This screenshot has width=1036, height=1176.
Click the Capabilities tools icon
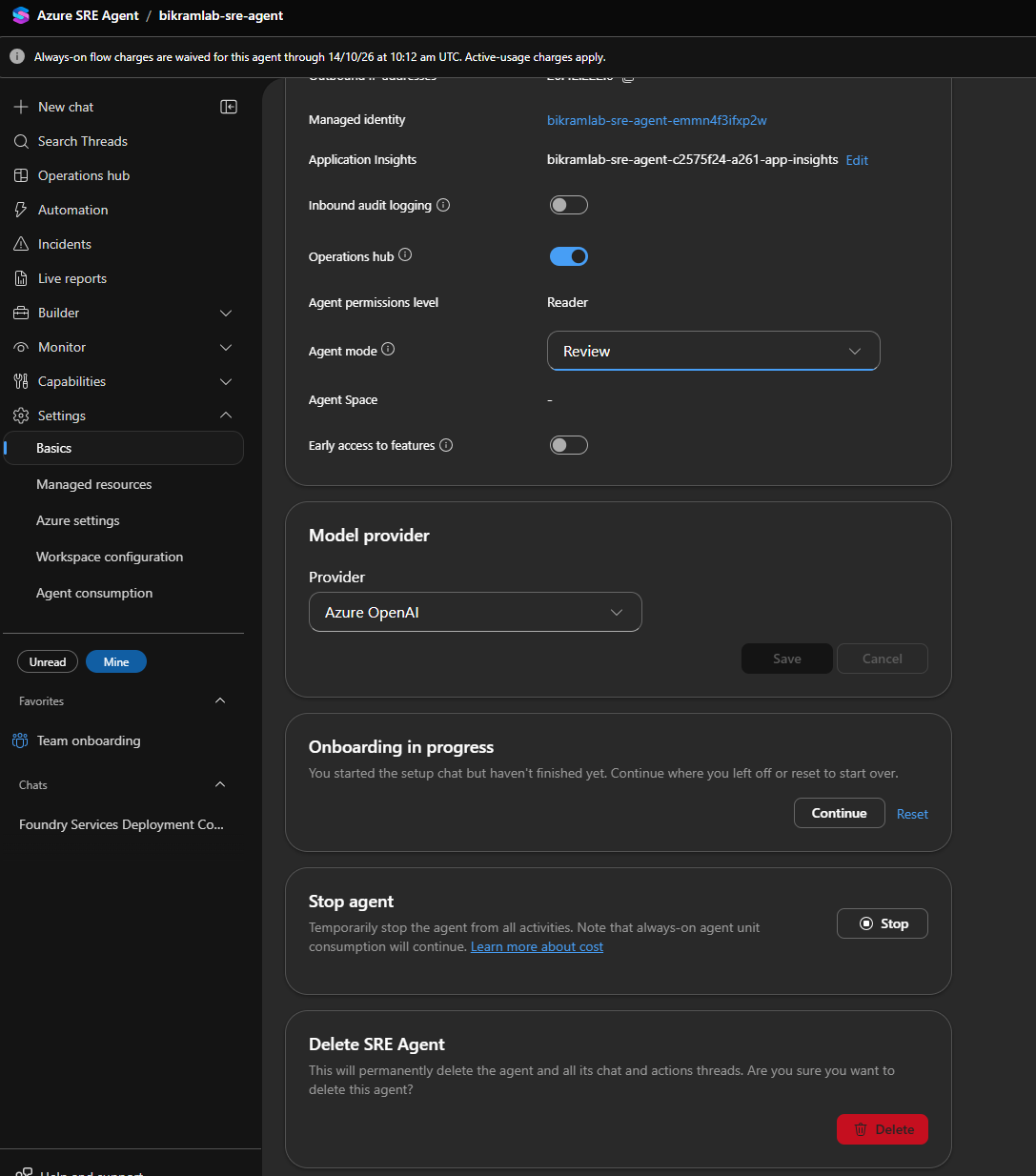[21, 381]
